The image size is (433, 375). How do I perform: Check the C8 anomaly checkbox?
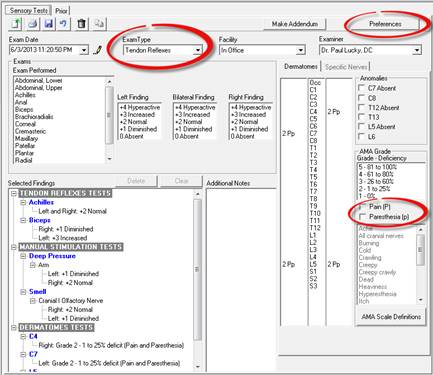pyautogui.click(x=361, y=98)
